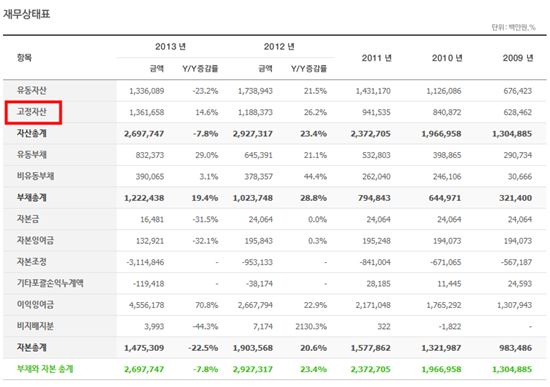Click the 1,188,373 cell
The height and width of the screenshot is (387, 550).
(255, 113)
